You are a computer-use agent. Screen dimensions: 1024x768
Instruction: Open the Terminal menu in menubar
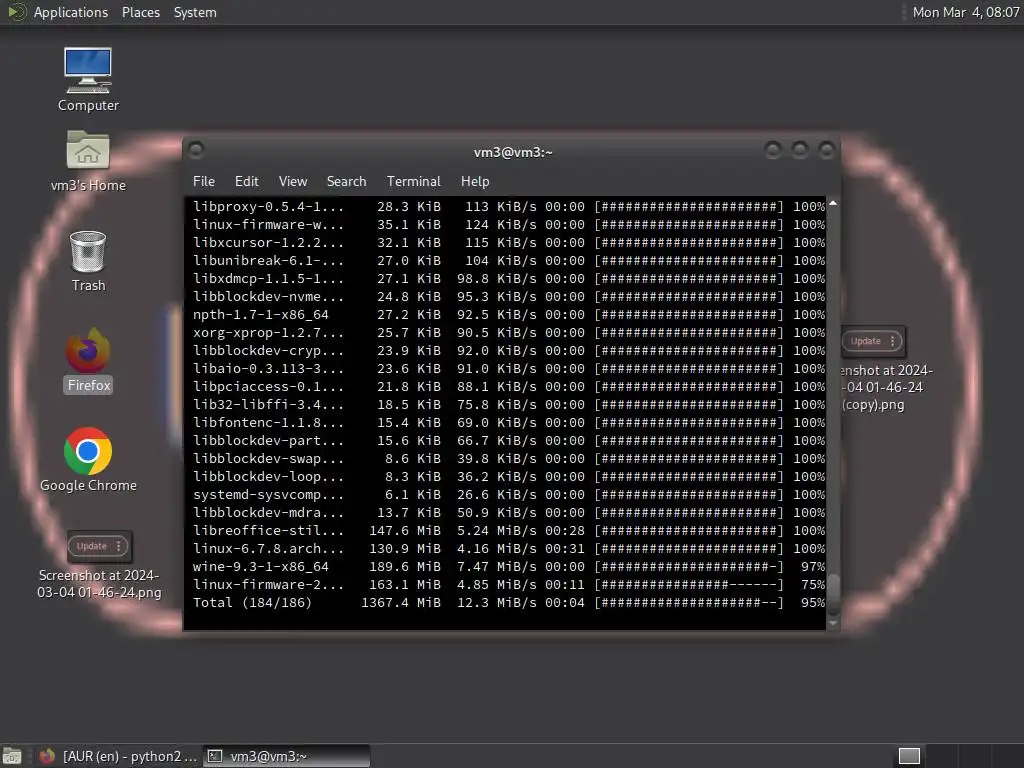413,182
